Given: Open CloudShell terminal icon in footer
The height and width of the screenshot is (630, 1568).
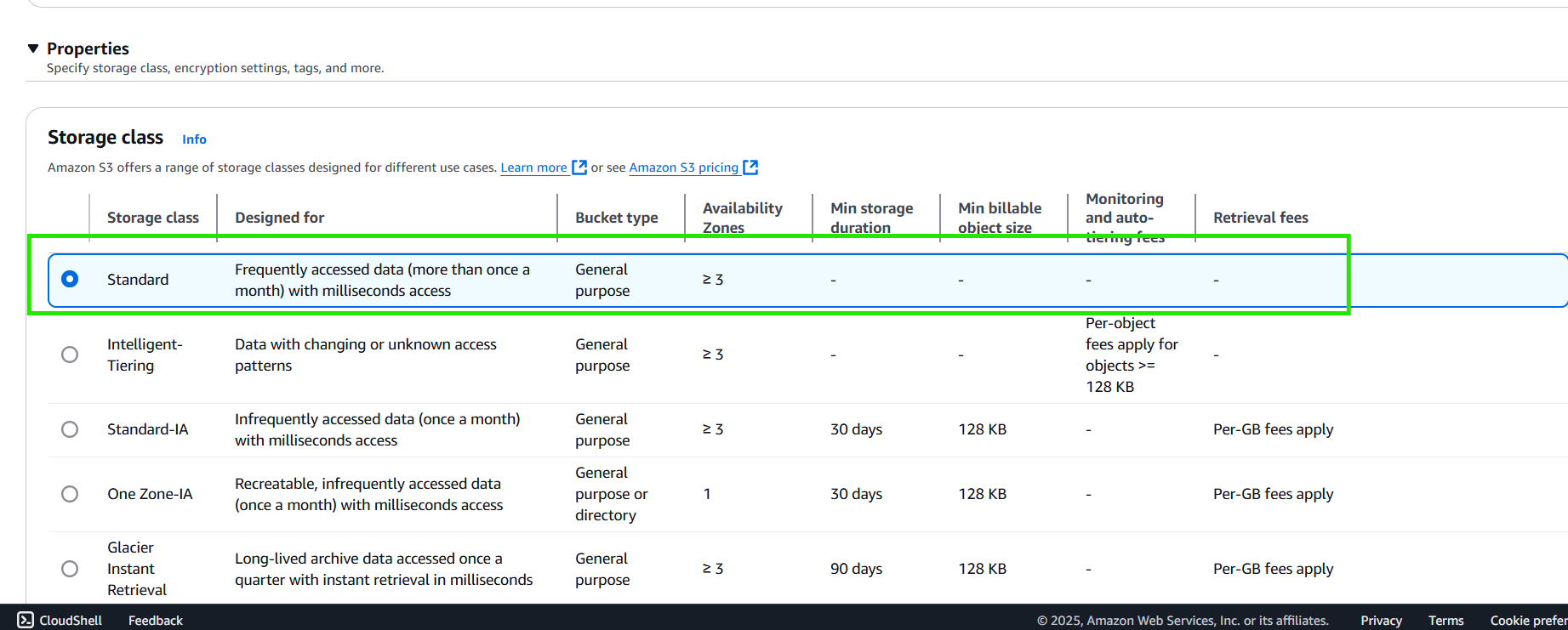Looking at the screenshot, I should [x=26, y=620].
